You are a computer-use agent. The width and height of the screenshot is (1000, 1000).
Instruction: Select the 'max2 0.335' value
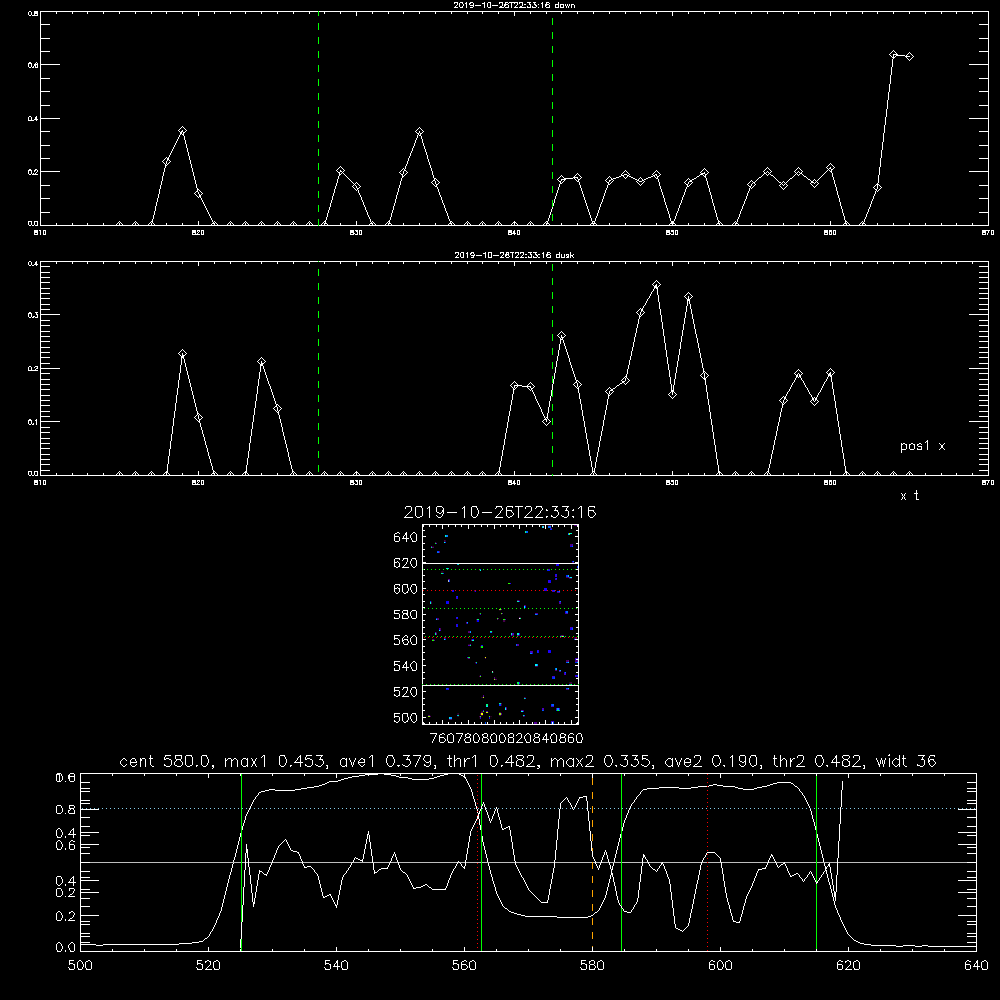click(601, 761)
